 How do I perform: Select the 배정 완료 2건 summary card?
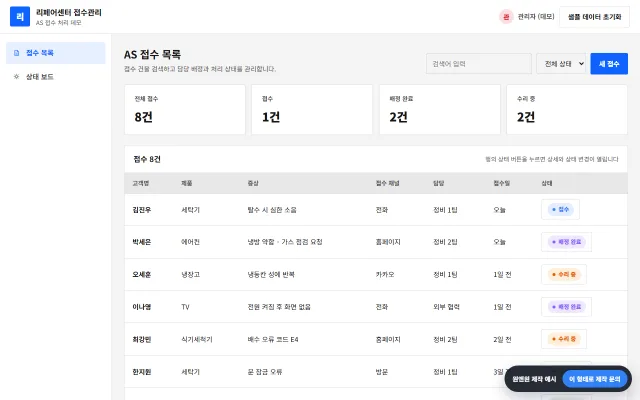(440, 109)
